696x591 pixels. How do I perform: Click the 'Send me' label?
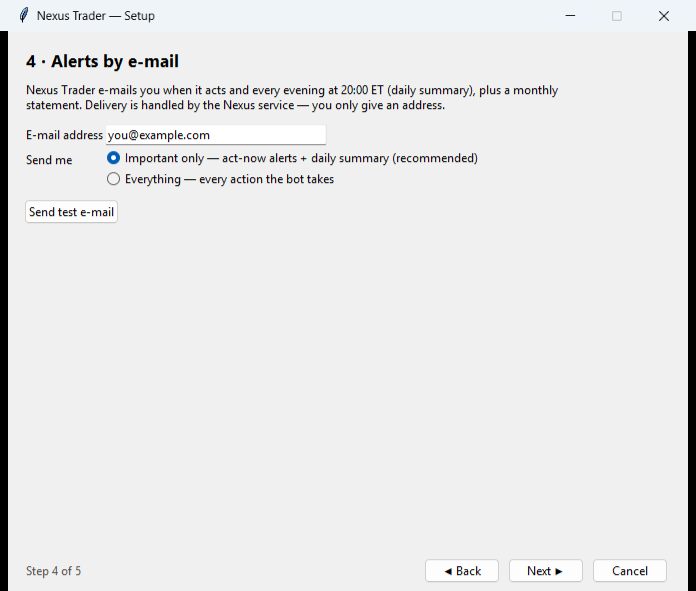[x=49, y=160]
